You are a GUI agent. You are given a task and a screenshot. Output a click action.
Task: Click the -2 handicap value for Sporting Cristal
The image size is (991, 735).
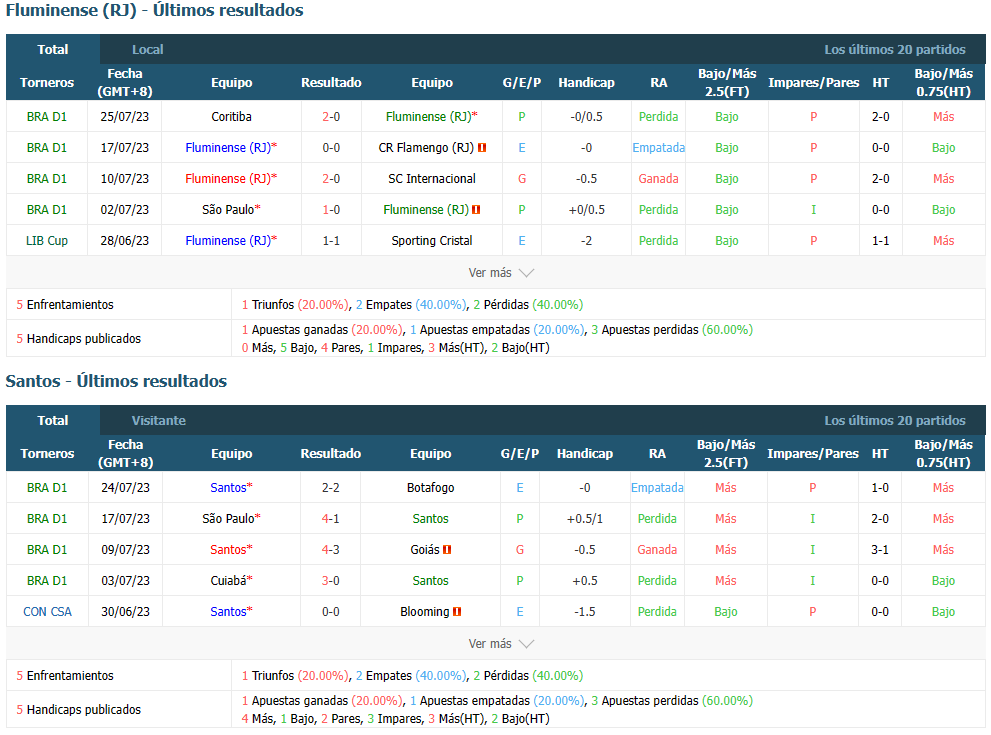(x=587, y=240)
